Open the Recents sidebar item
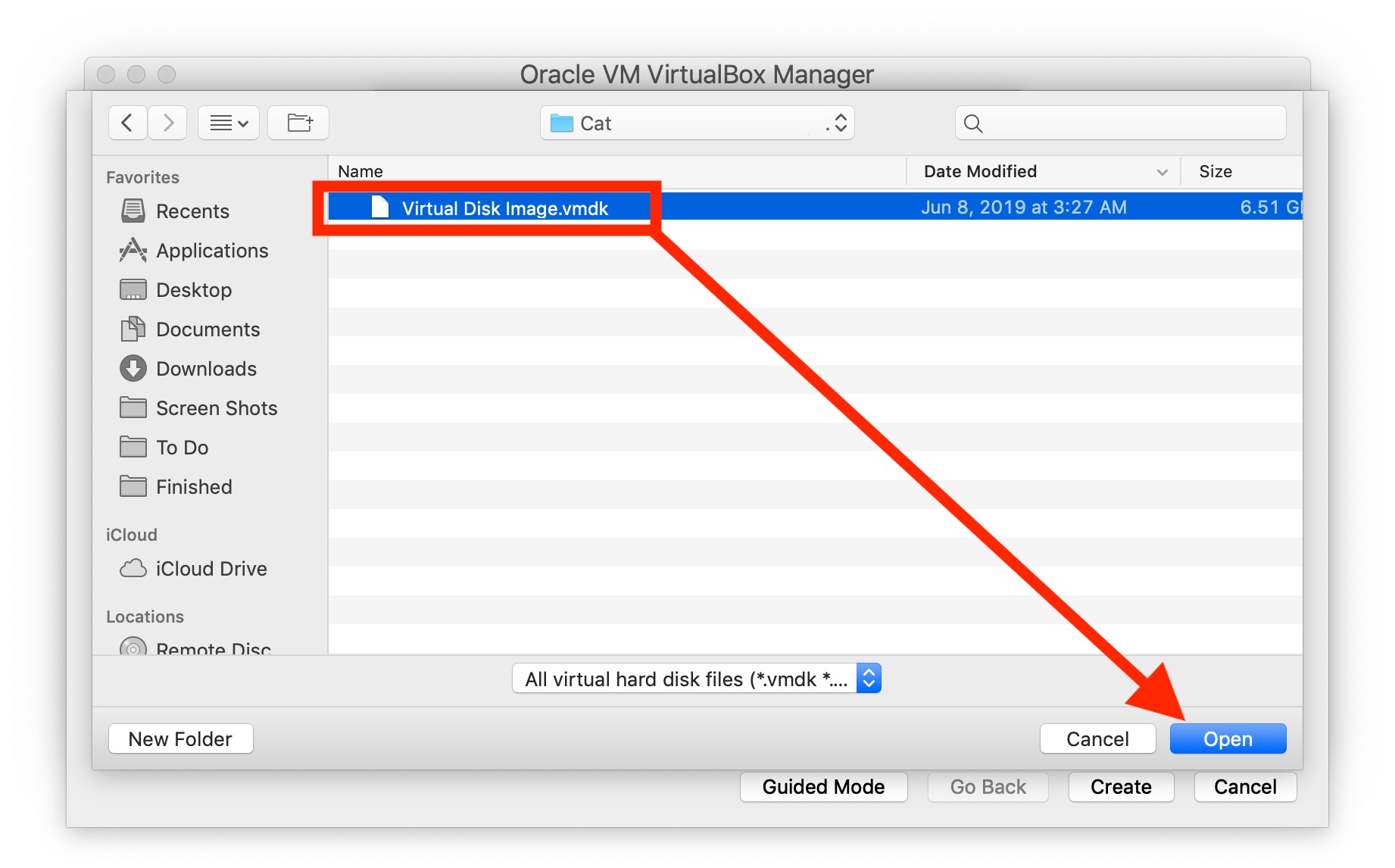Image resolution: width=1395 pixels, height=868 pixels. click(x=193, y=211)
